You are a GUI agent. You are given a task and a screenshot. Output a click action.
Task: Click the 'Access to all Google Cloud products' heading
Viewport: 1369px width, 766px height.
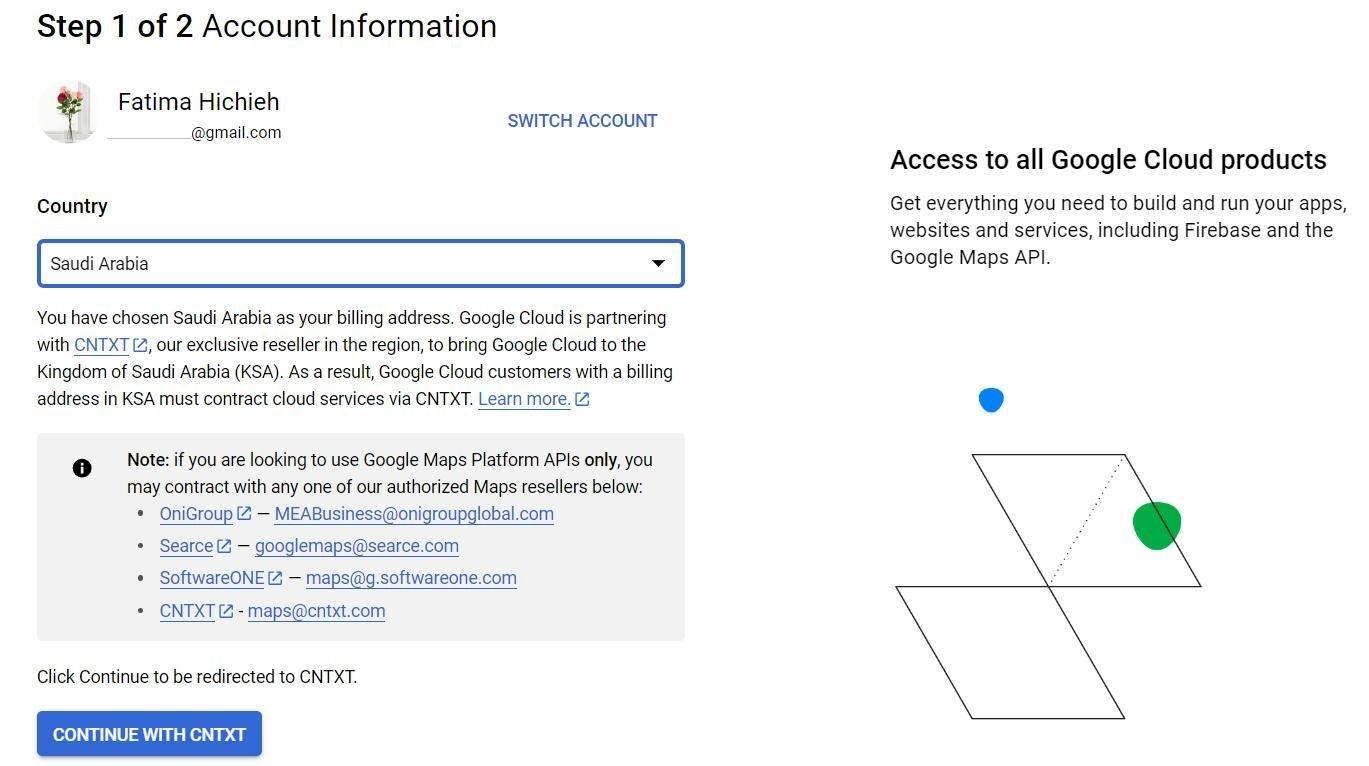1108,160
